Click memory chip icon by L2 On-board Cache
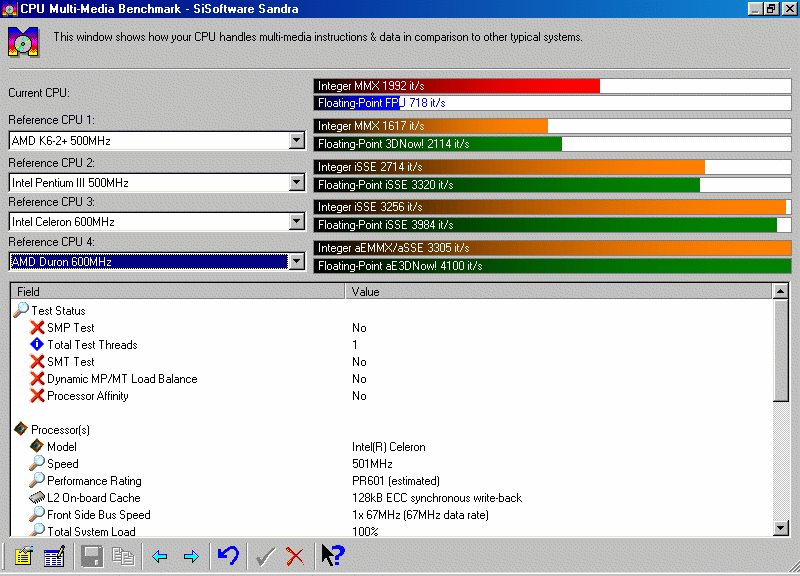 (x=37, y=497)
